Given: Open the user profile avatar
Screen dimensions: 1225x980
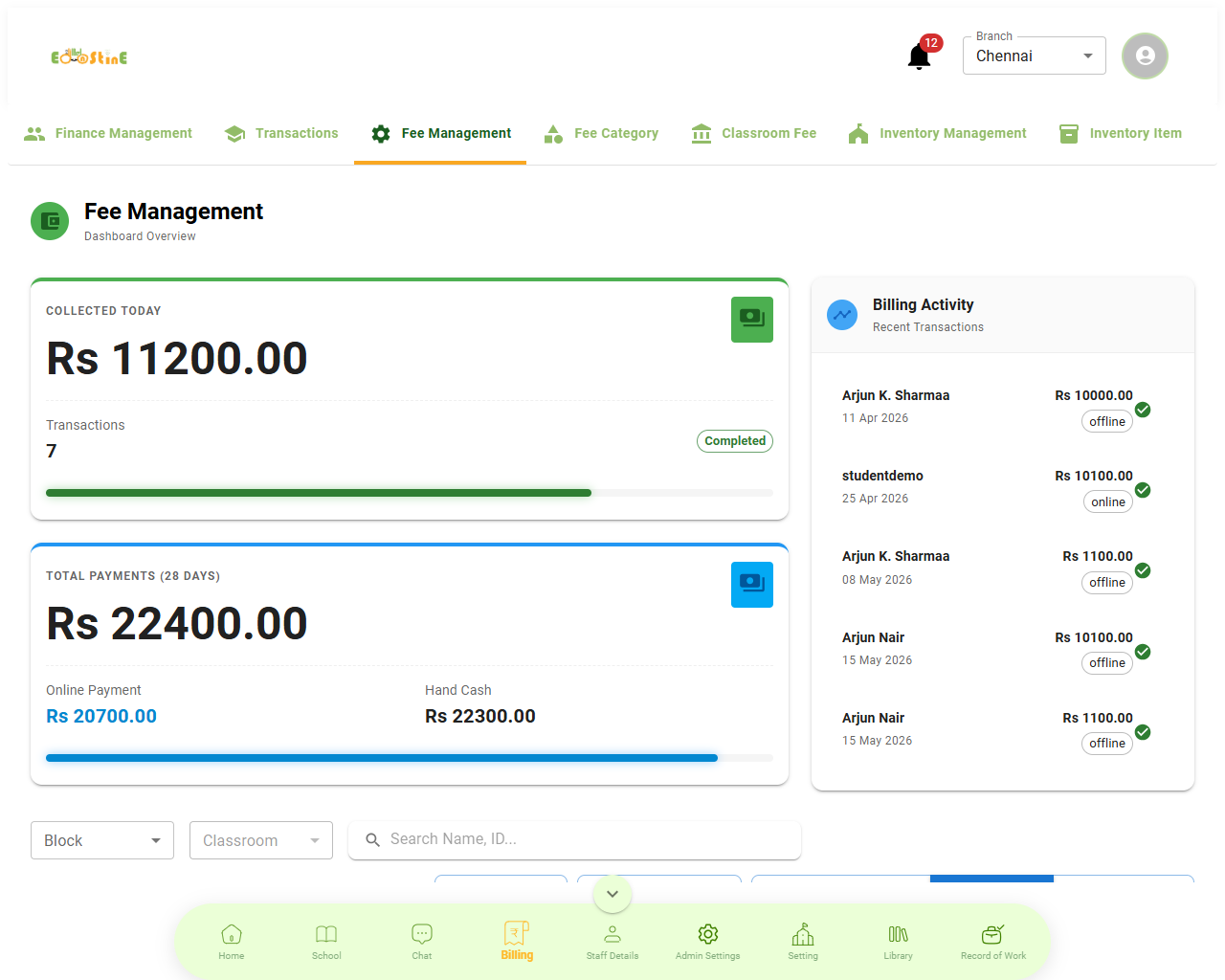Looking at the screenshot, I should pyautogui.click(x=1145, y=56).
